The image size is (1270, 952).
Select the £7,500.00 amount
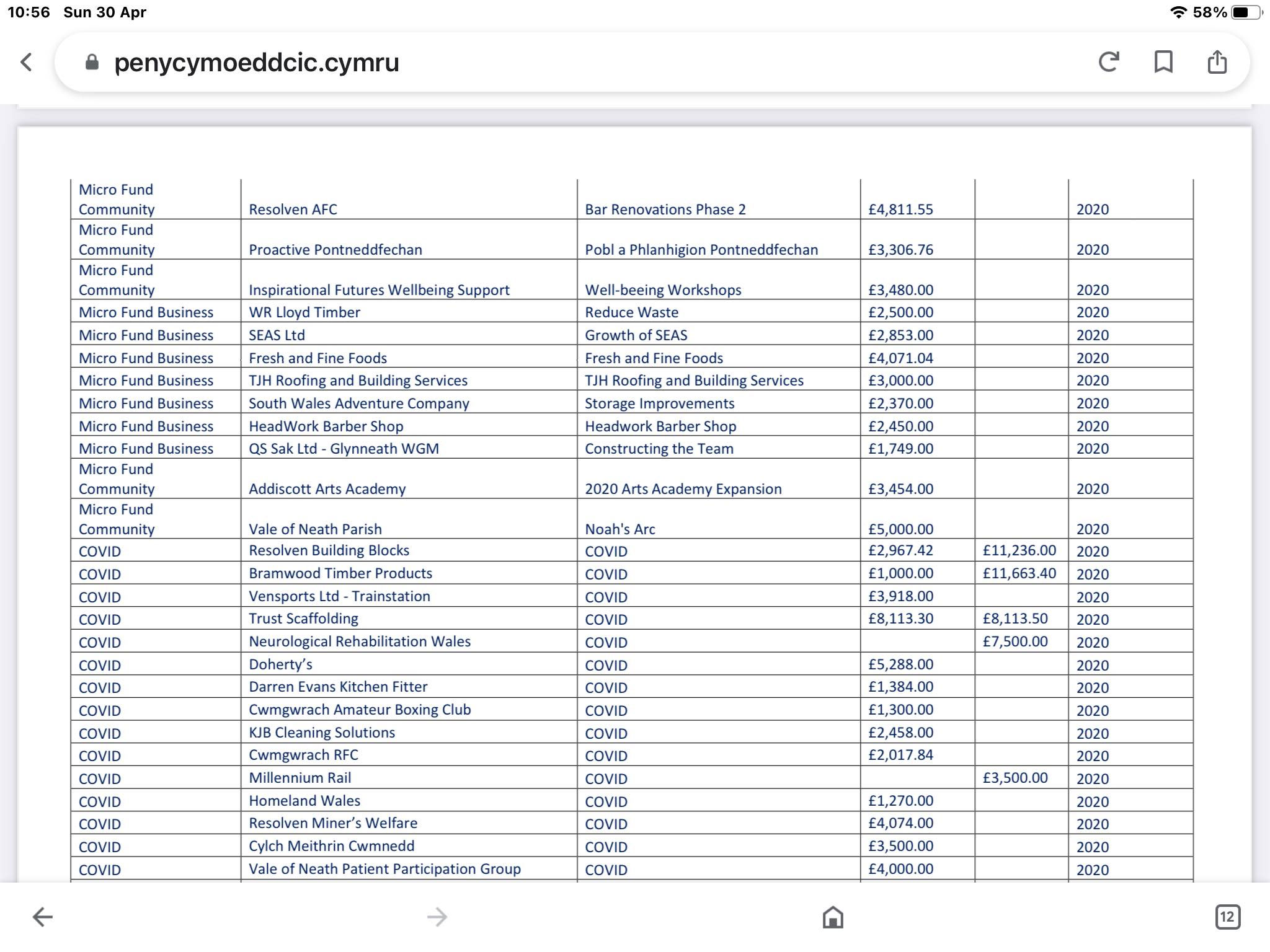click(1015, 641)
